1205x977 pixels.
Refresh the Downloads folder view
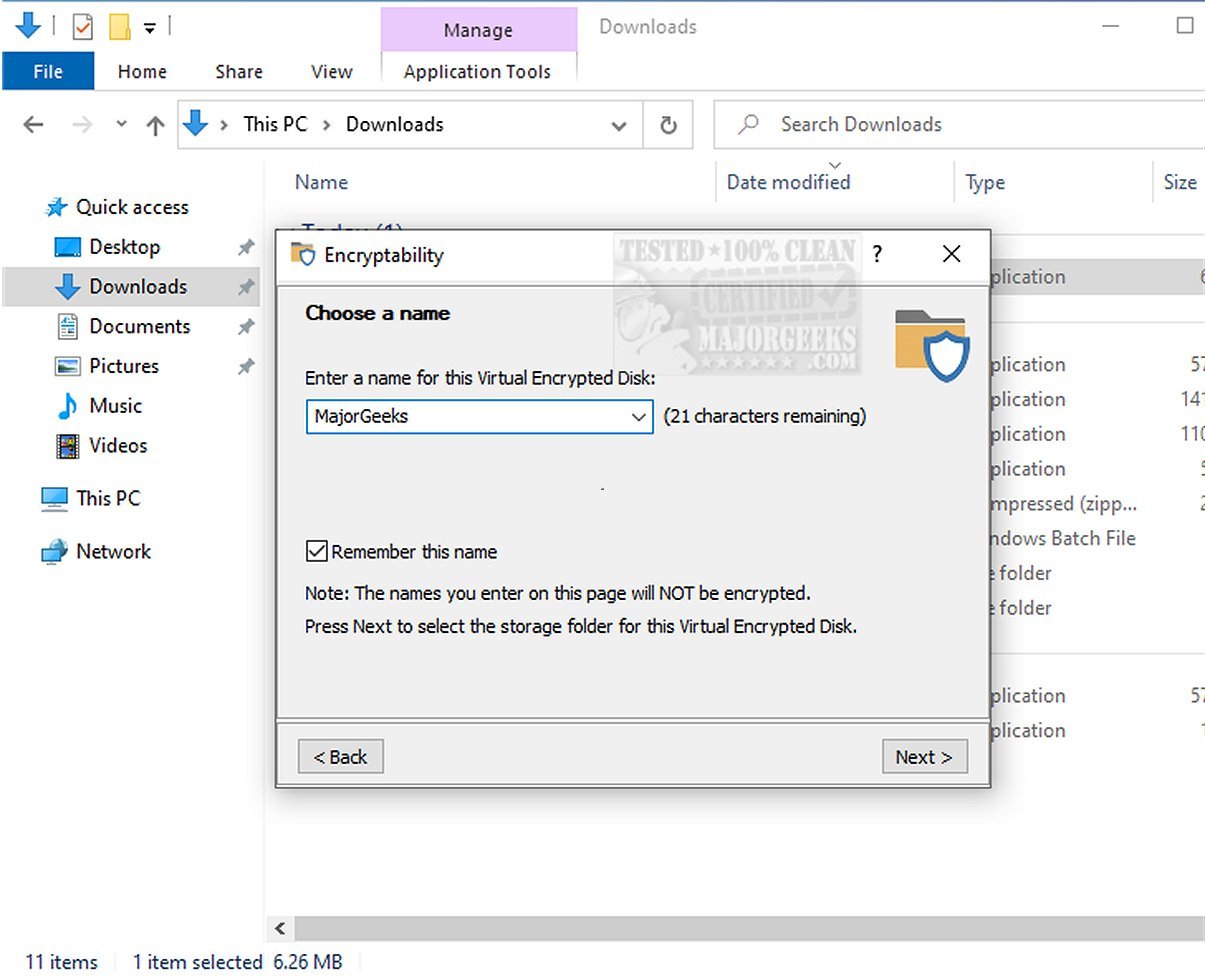[669, 125]
